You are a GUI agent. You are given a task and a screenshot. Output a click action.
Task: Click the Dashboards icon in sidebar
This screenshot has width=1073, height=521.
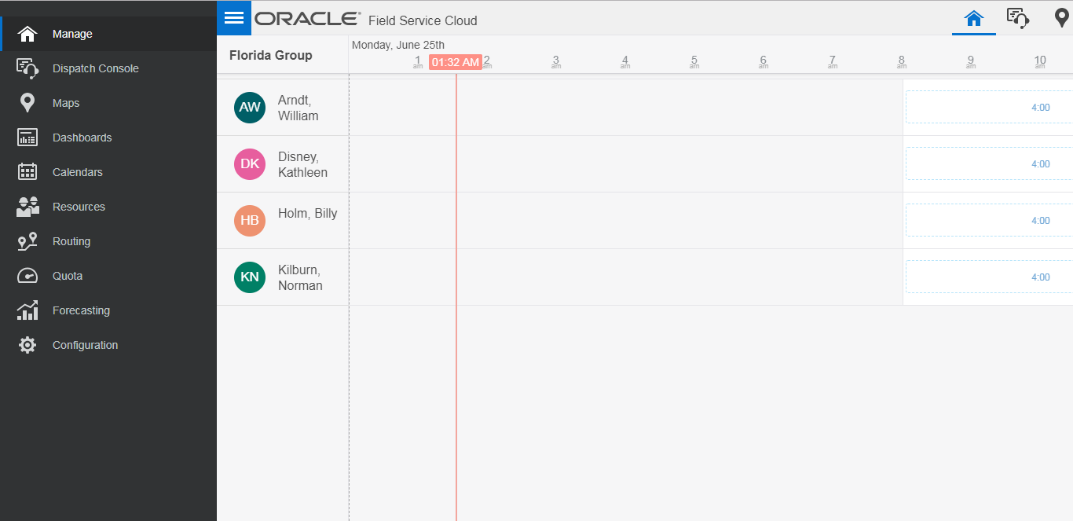coord(28,138)
